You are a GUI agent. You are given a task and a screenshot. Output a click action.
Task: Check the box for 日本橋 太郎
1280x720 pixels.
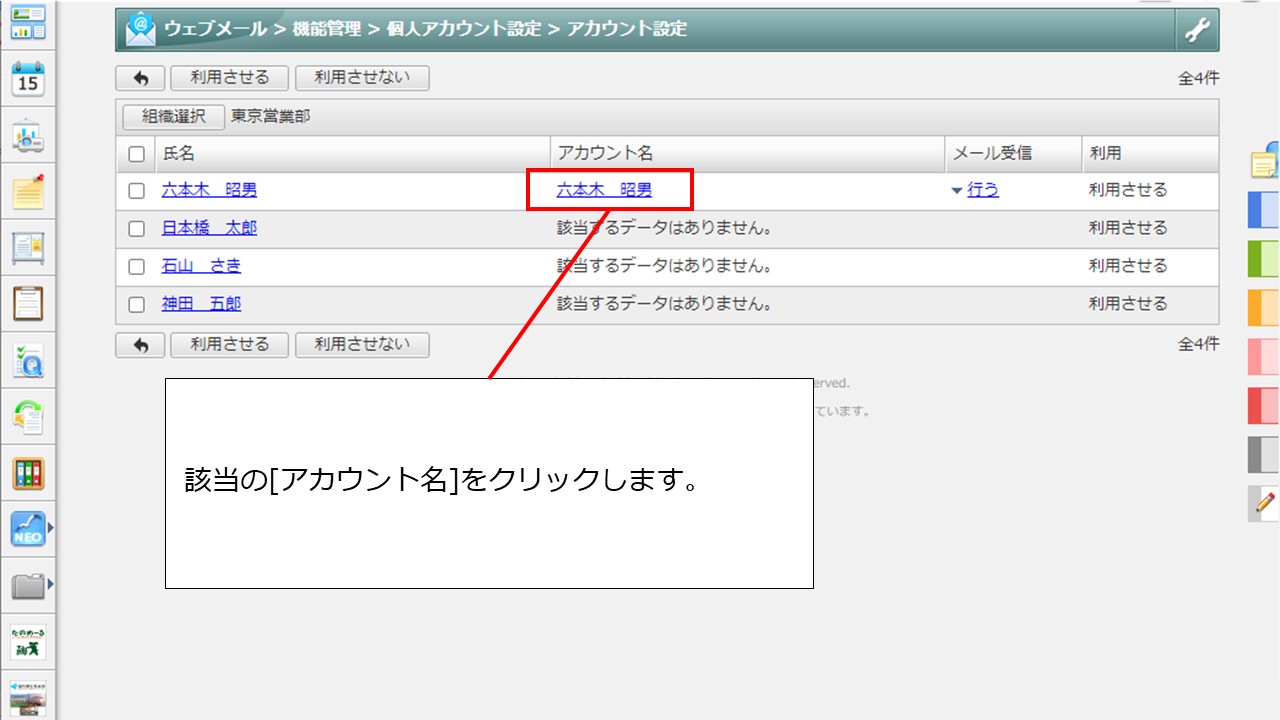click(x=137, y=229)
